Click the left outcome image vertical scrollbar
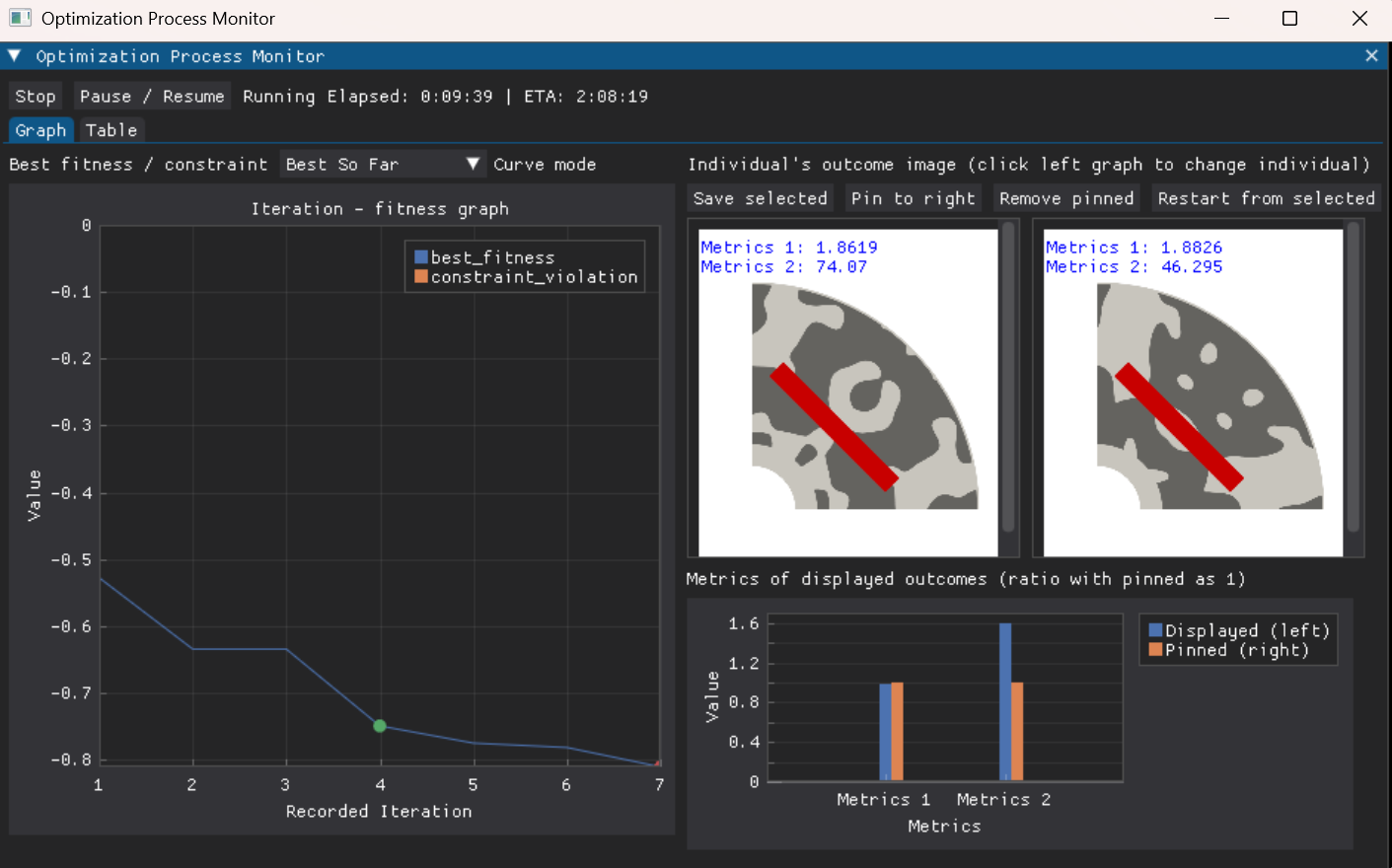 point(1008,377)
